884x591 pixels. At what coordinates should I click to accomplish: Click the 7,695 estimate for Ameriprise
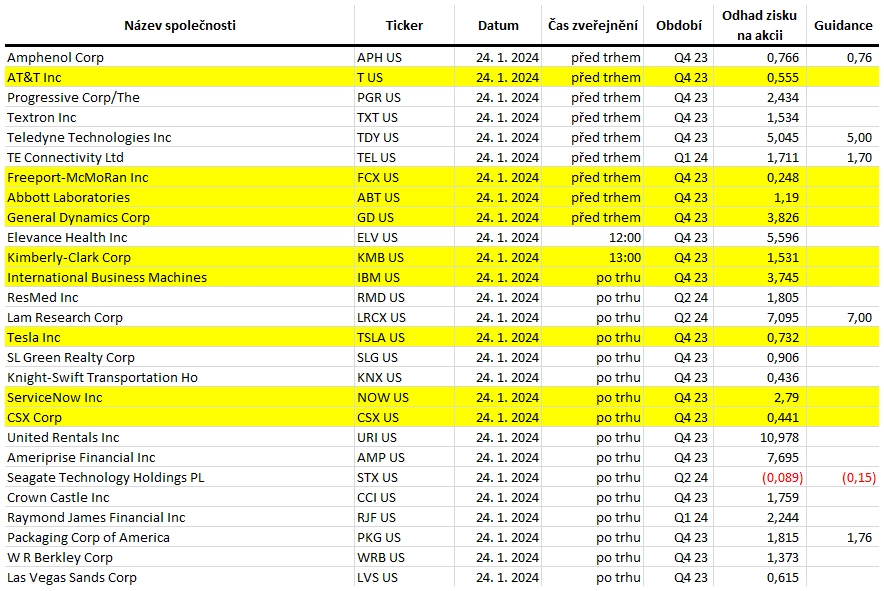(783, 458)
